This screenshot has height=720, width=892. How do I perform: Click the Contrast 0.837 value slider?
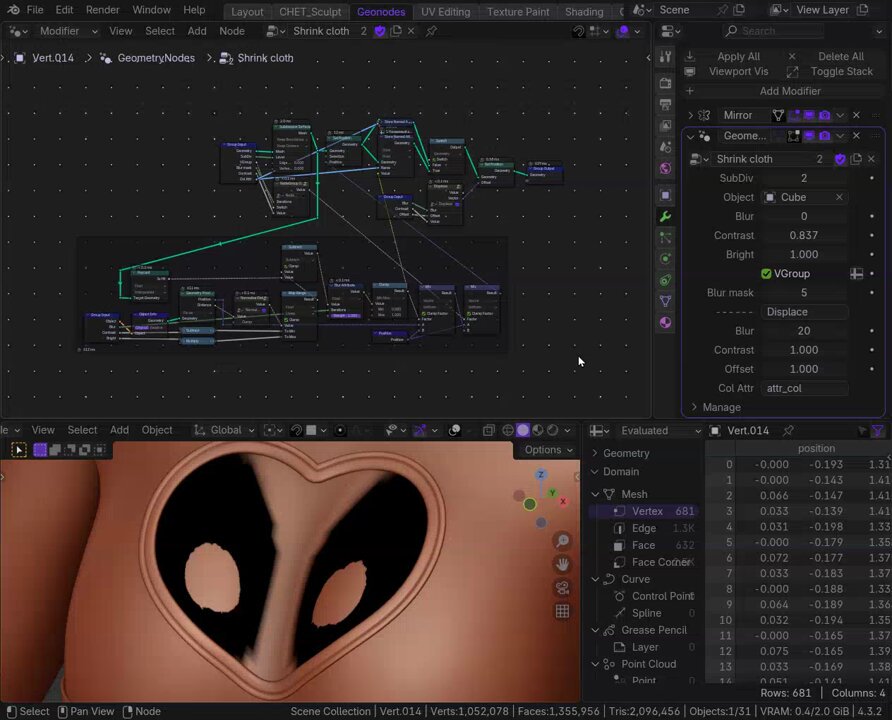click(804, 235)
